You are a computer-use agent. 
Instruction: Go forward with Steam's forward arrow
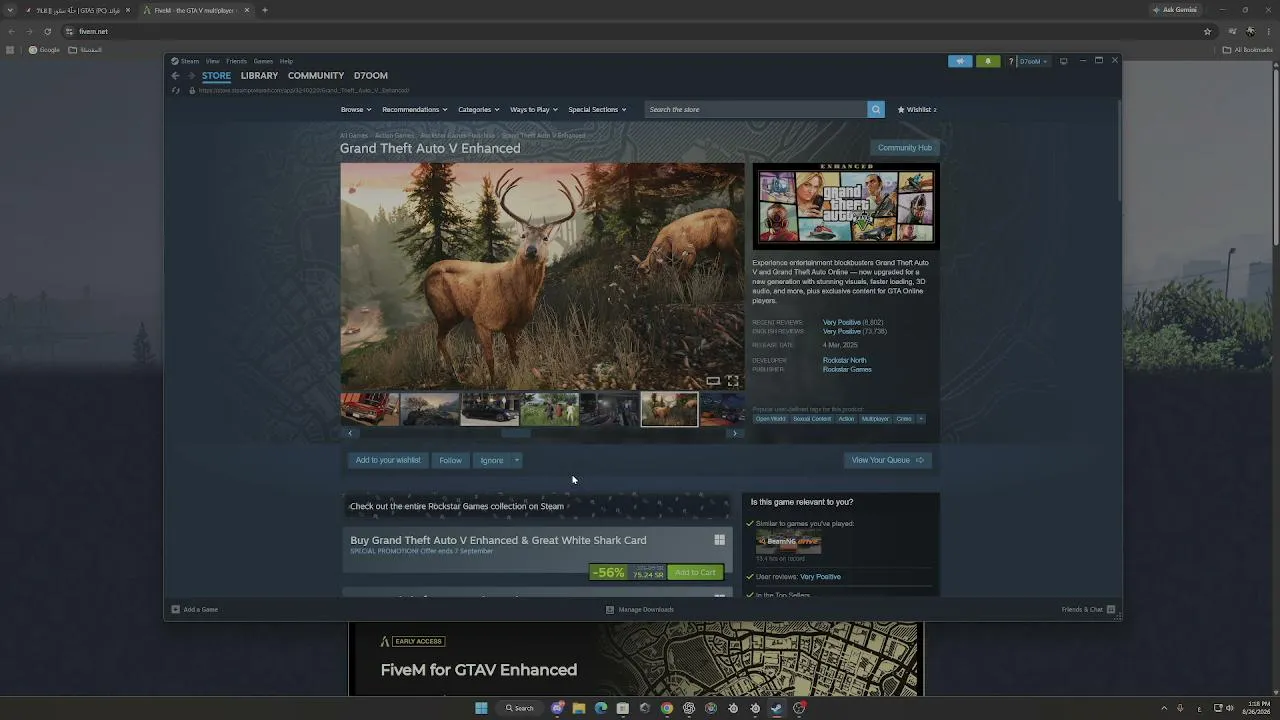pos(191,76)
